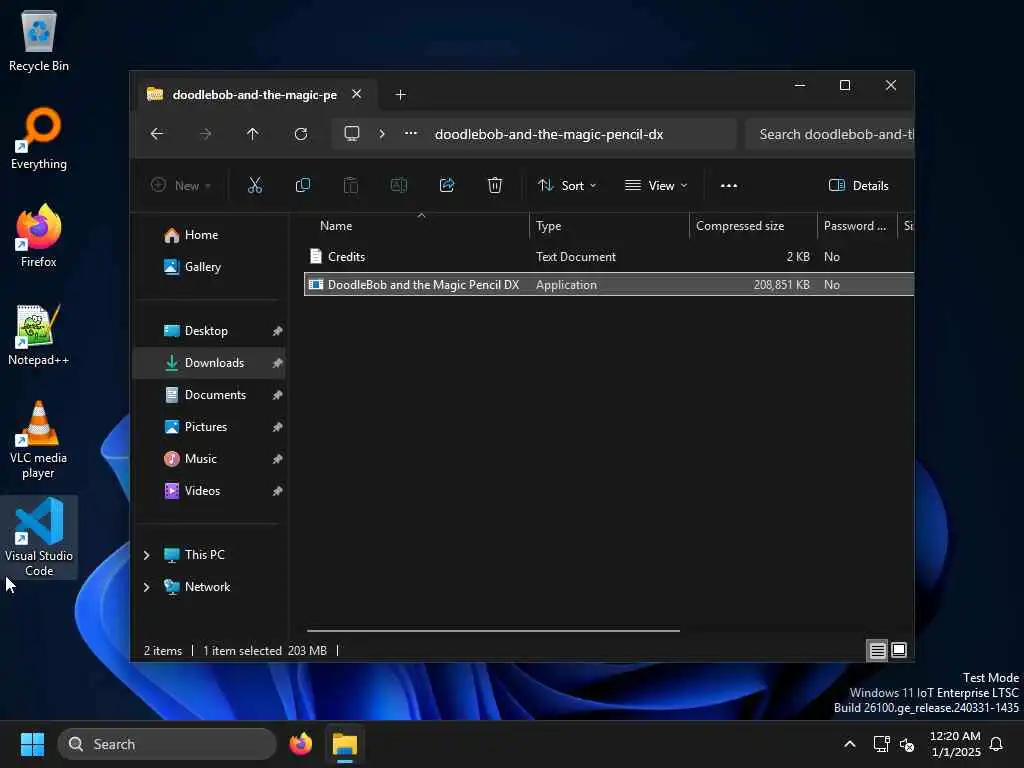The image size is (1024, 768).
Task: Expand the Network tree chevron
Action: coord(146,587)
